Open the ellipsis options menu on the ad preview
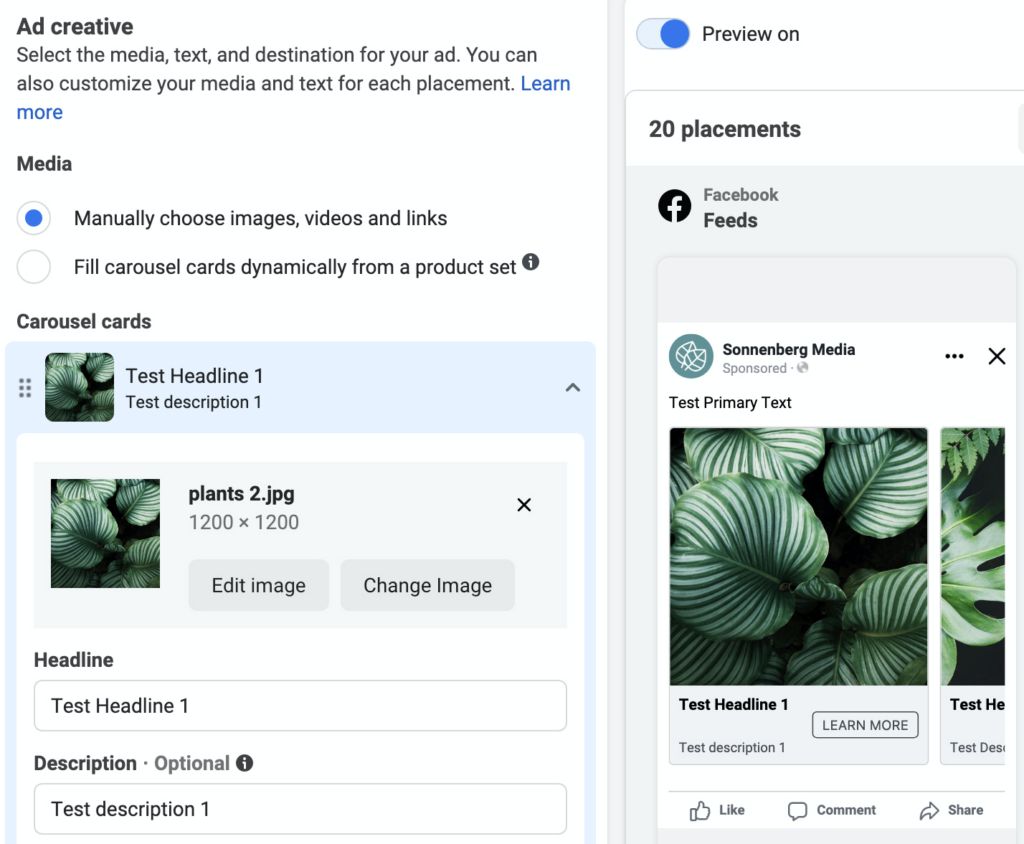Image resolution: width=1024 pixels, height=844 pixels. [953, 356]
